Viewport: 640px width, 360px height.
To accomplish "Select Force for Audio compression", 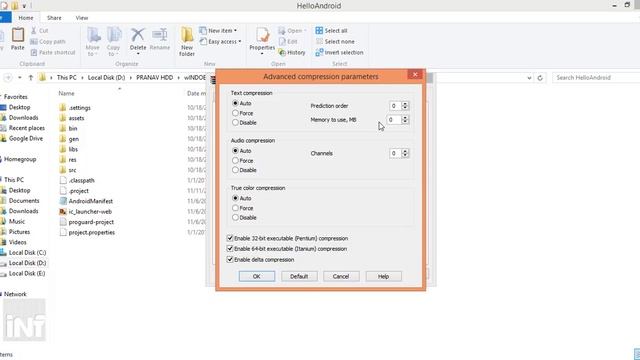I will [x=236, y=160].
